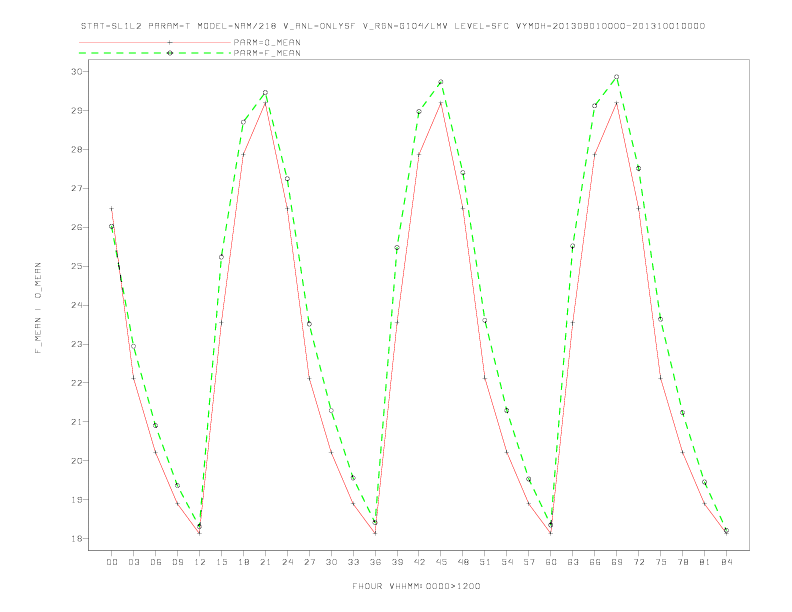Image resolution: width=792 pixels, height=612 pixels.
Task: Click the y-axis tick label 25
Action: [x=77, y=266]
